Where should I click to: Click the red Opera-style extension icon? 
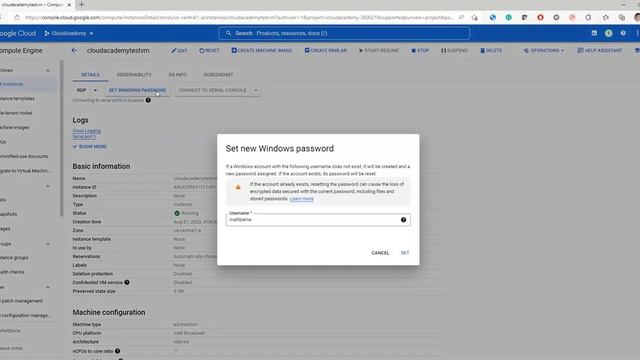click(x=540, y=18)
